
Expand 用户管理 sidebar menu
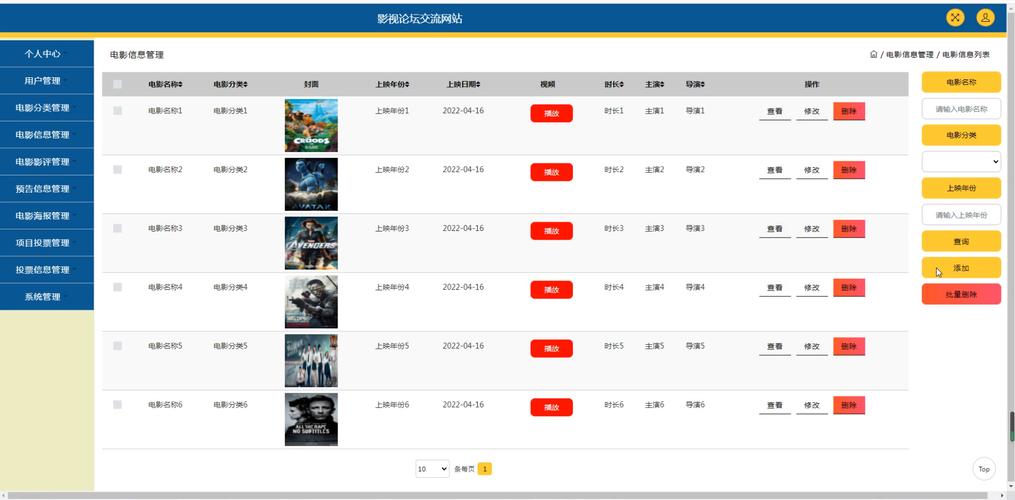(x=47, y=81)
